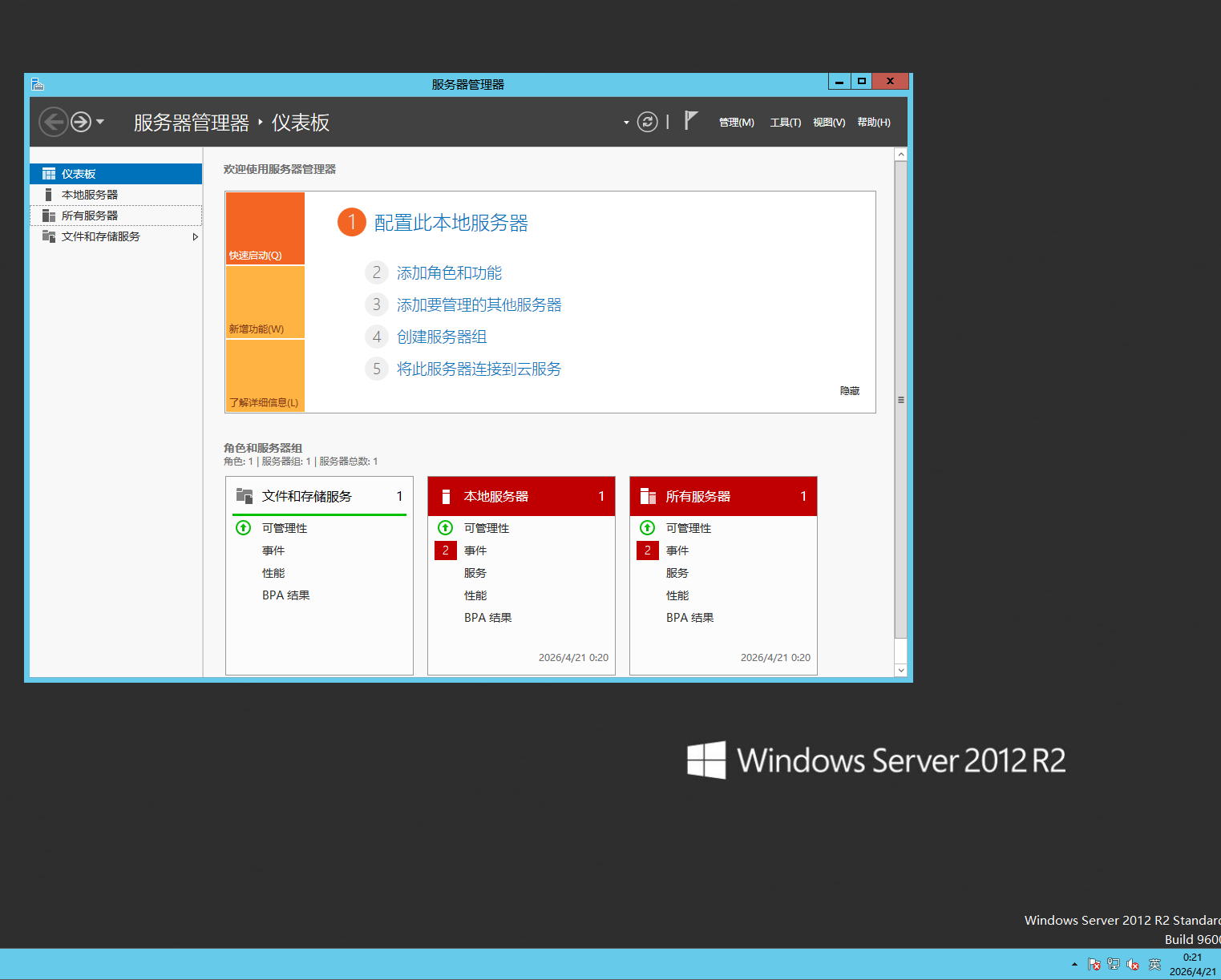Open 添加要管理的其他服务器 link
1221x980 pixels.
pos(479,304)
